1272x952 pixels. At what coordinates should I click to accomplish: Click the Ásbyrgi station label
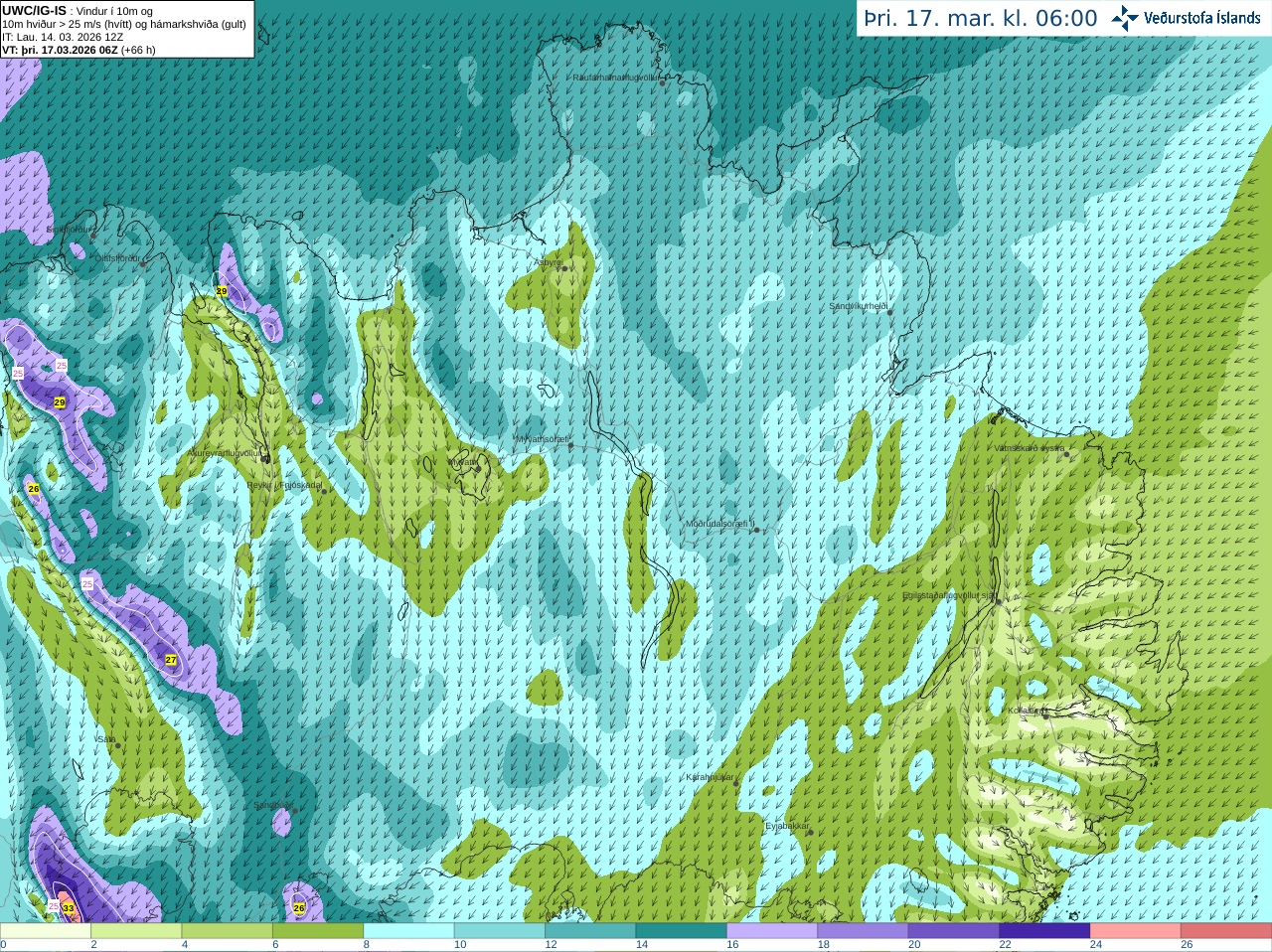coord(548,262)
